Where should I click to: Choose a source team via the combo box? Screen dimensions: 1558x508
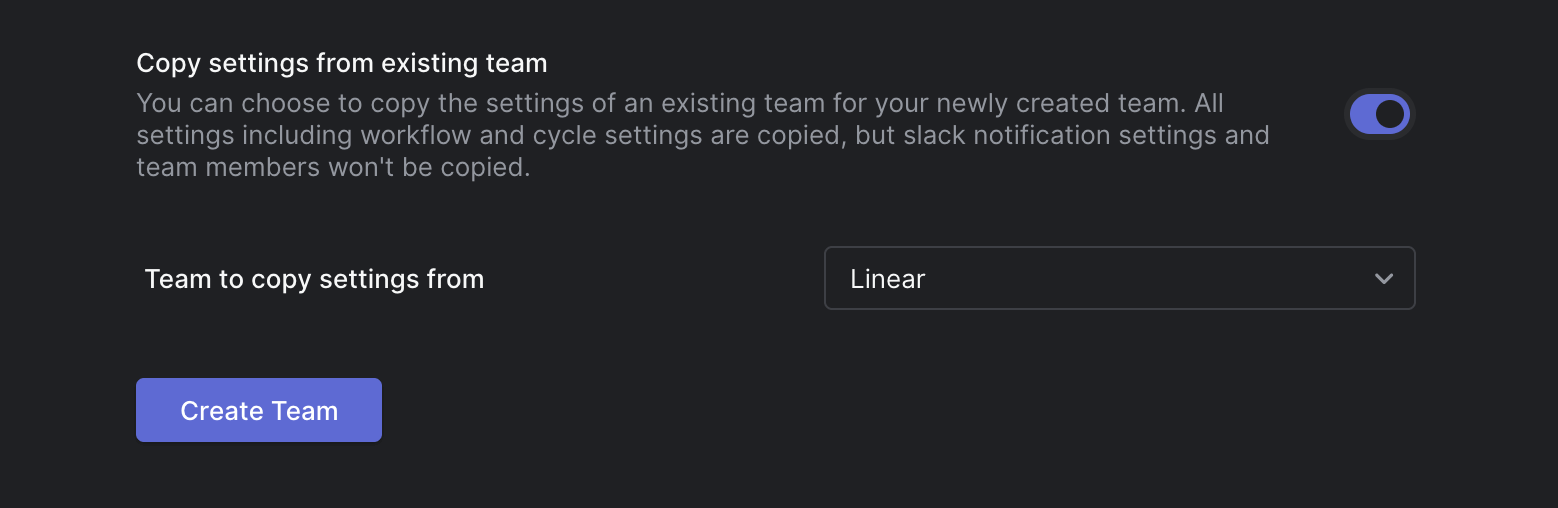click(x=1119, y=278)
